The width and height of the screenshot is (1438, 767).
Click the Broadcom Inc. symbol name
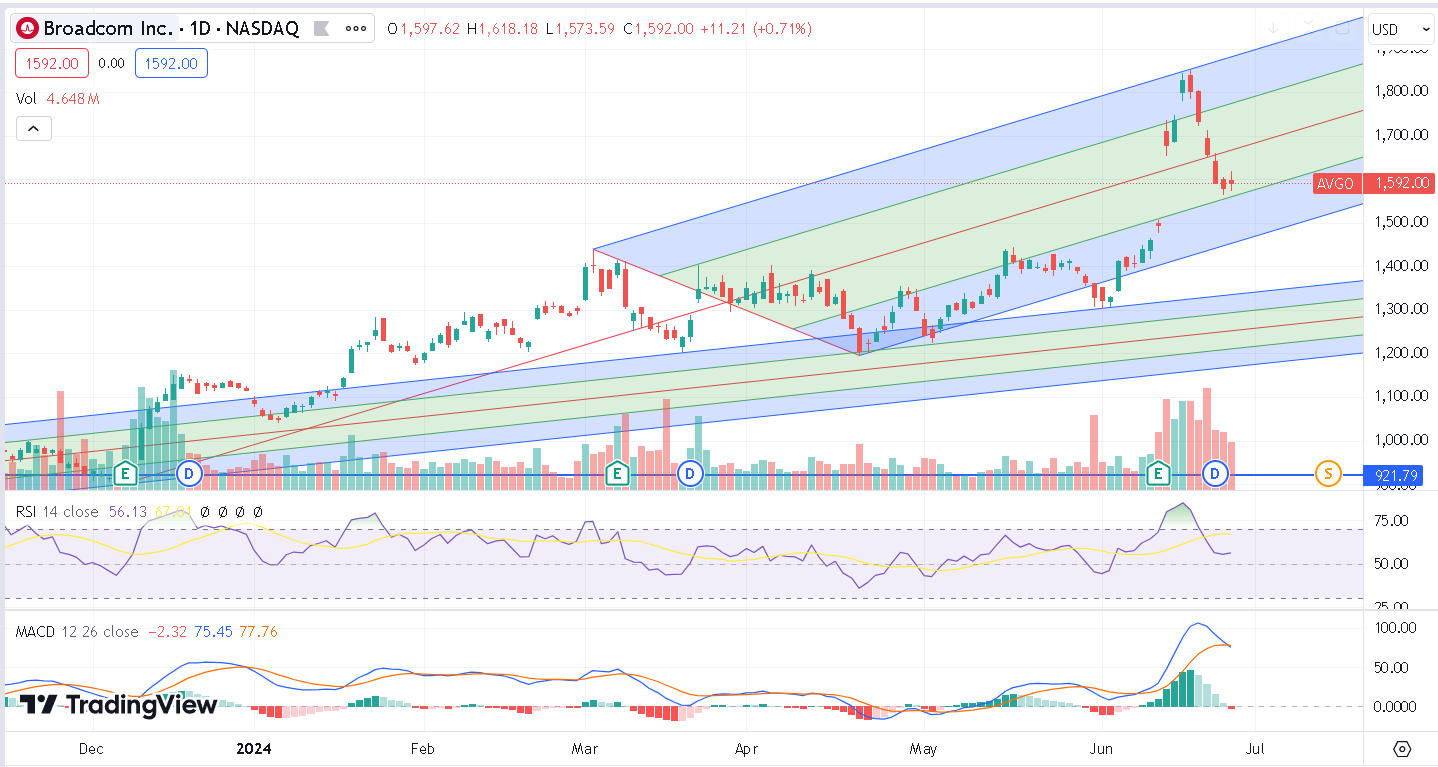(107, 28)
